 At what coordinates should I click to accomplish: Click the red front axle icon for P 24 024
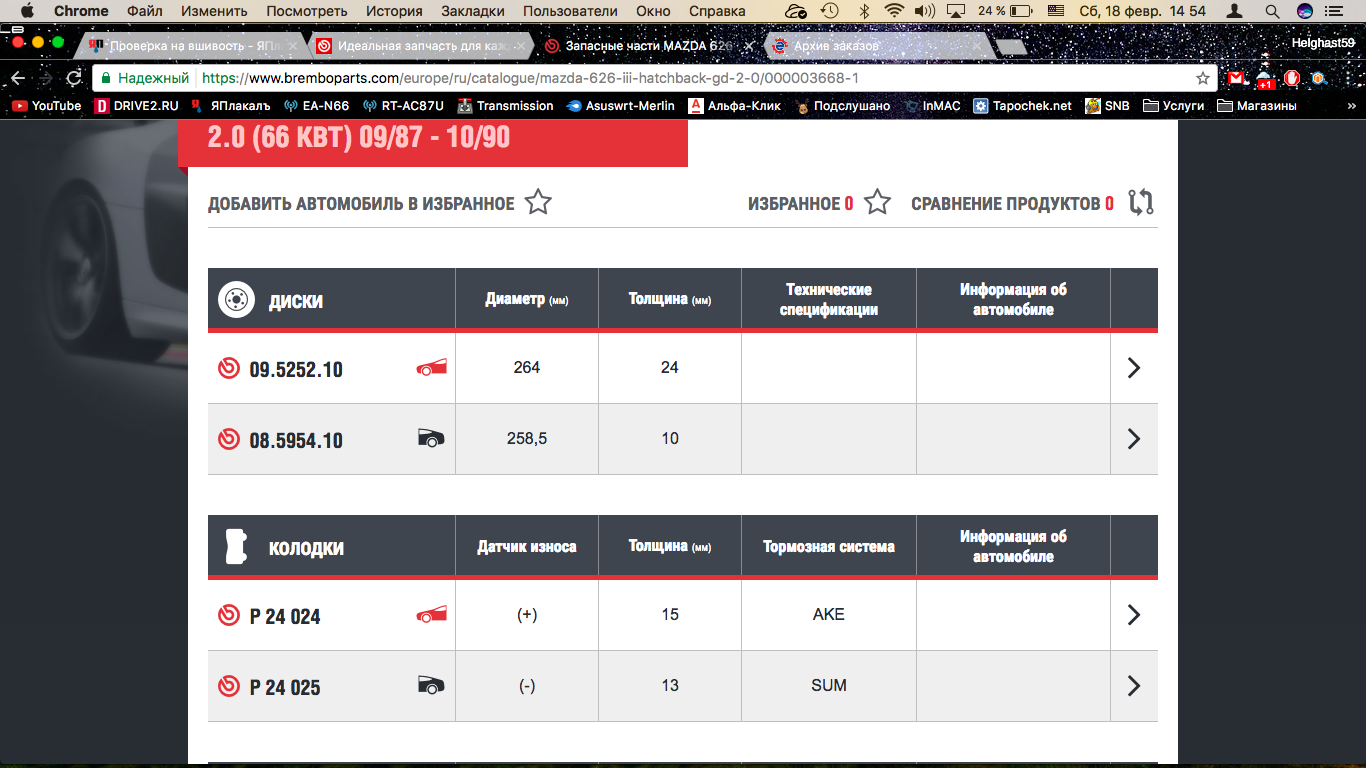pyautogui.click(x=431, y=615)
